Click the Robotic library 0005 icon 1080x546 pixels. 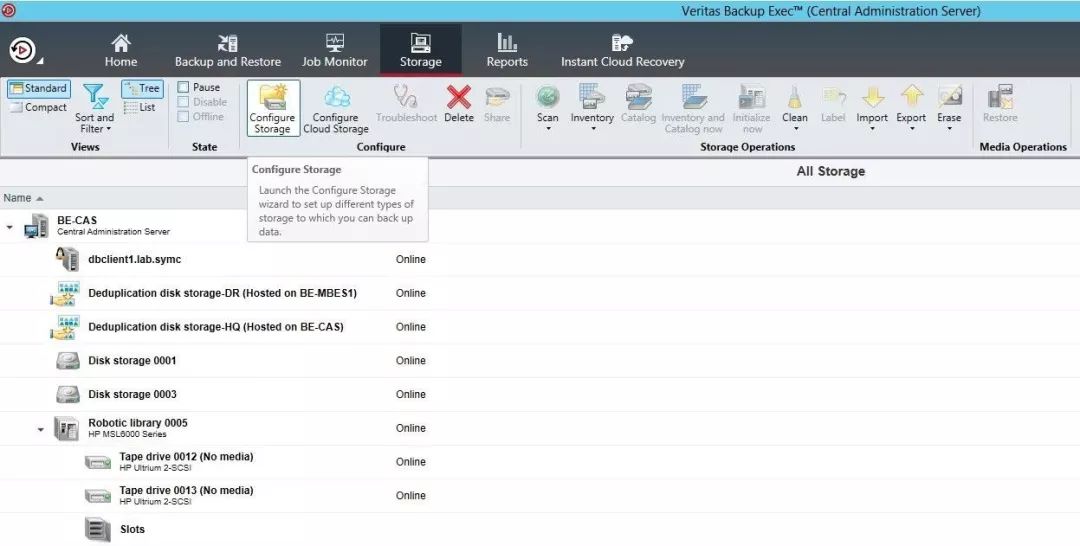pos(67,428)
